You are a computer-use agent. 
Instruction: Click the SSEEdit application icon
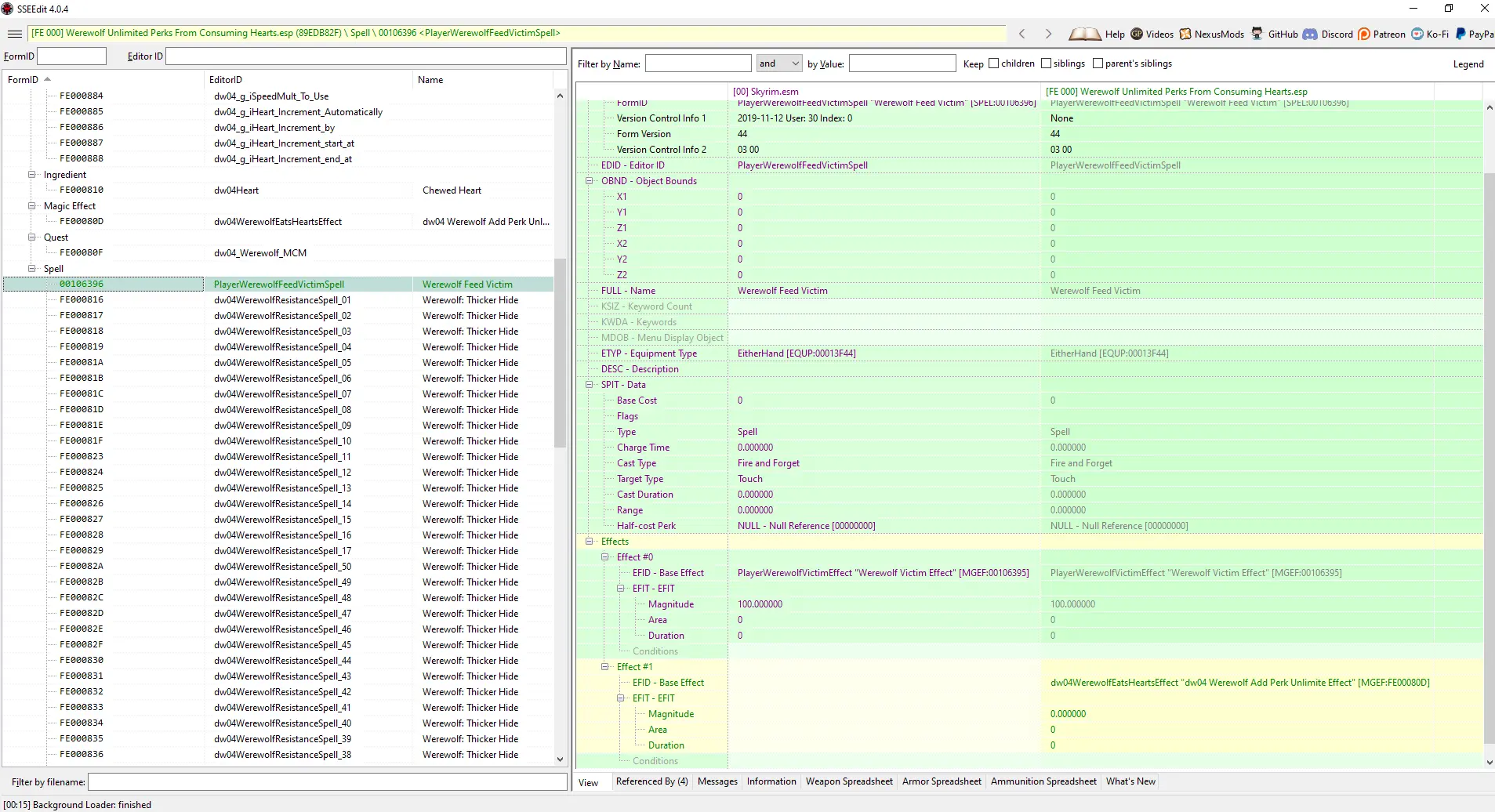tap(8, 9)
